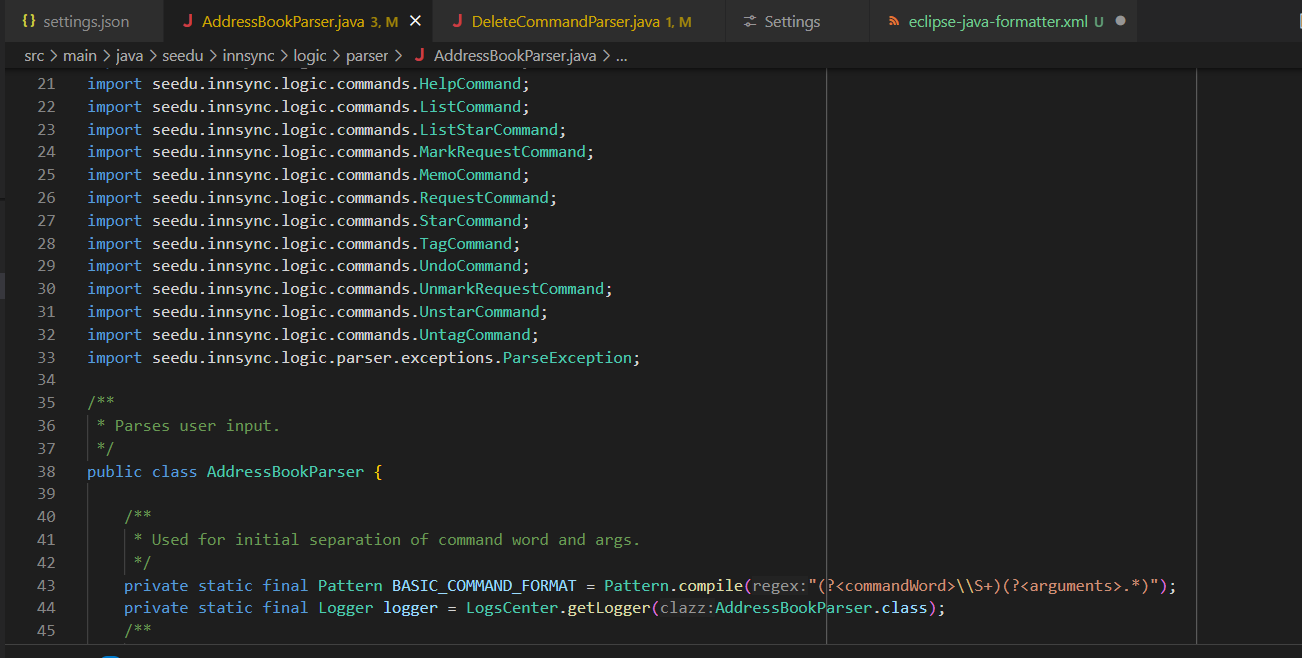Viewport: 1302px width, 658px height.
Task: Open the main breadcrumb segment
Action: pyautogui.click(x=80, y=56)
